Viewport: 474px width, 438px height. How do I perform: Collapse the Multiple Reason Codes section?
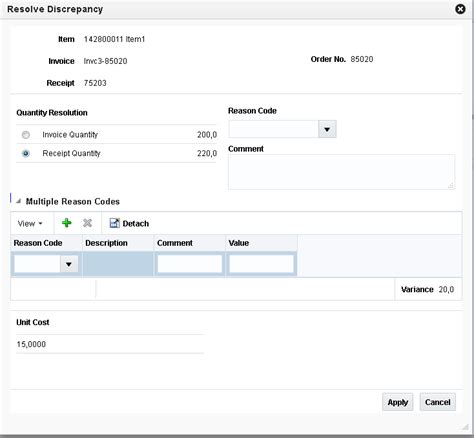tap(19, 201)
